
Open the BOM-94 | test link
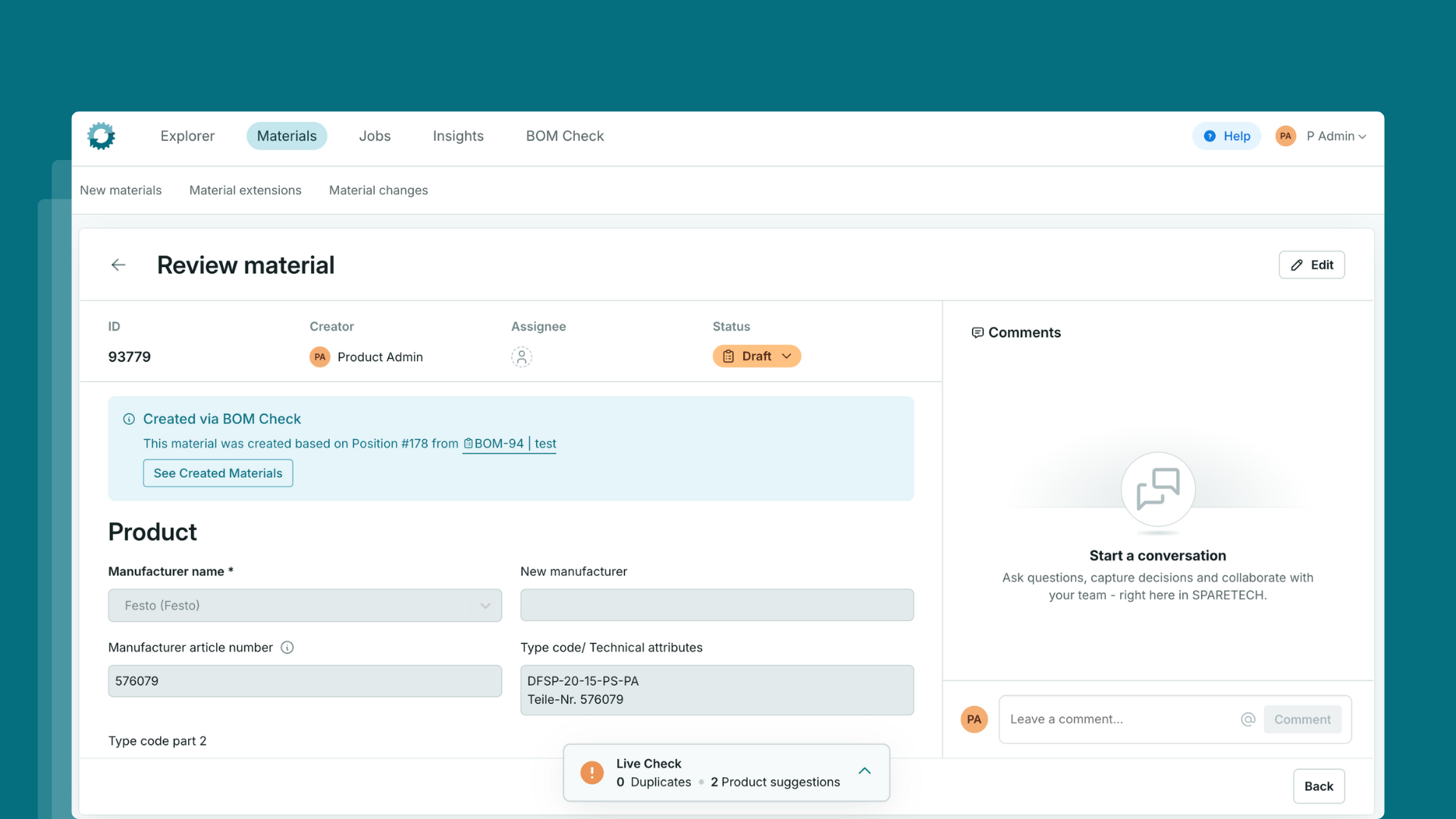click(510, 444)
